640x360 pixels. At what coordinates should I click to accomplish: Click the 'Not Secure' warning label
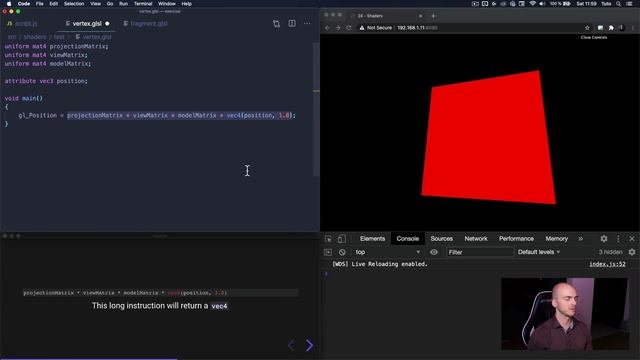click(x=376, y=28)
